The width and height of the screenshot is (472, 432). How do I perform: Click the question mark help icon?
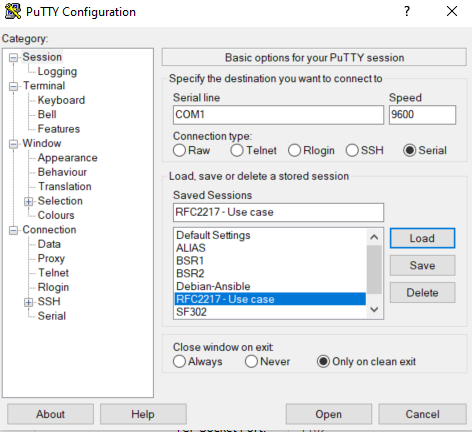pos(407,12)
